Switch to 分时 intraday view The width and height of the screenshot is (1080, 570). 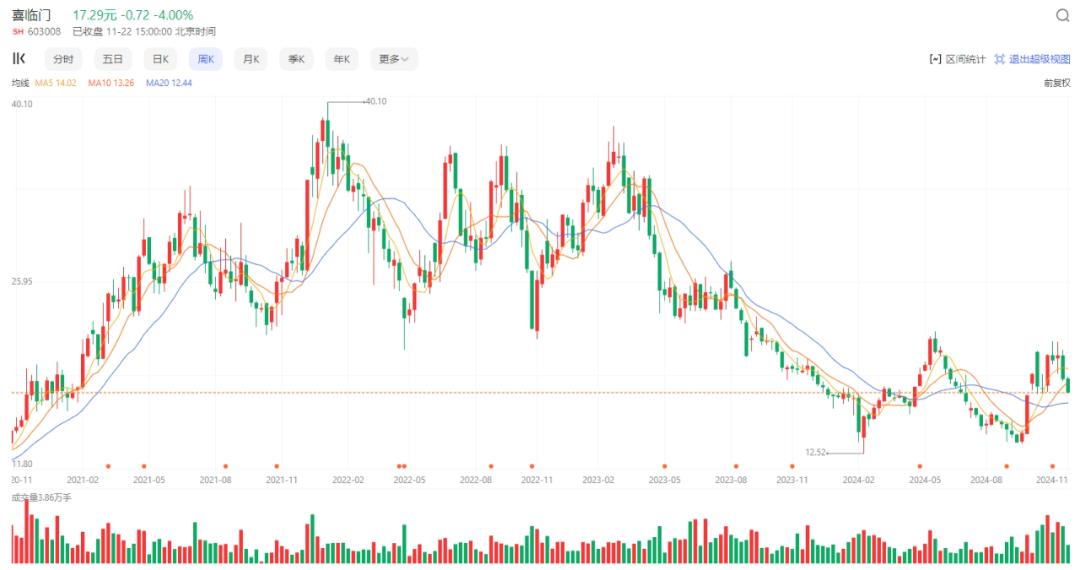pyautogui.click(x=63, y=59)
